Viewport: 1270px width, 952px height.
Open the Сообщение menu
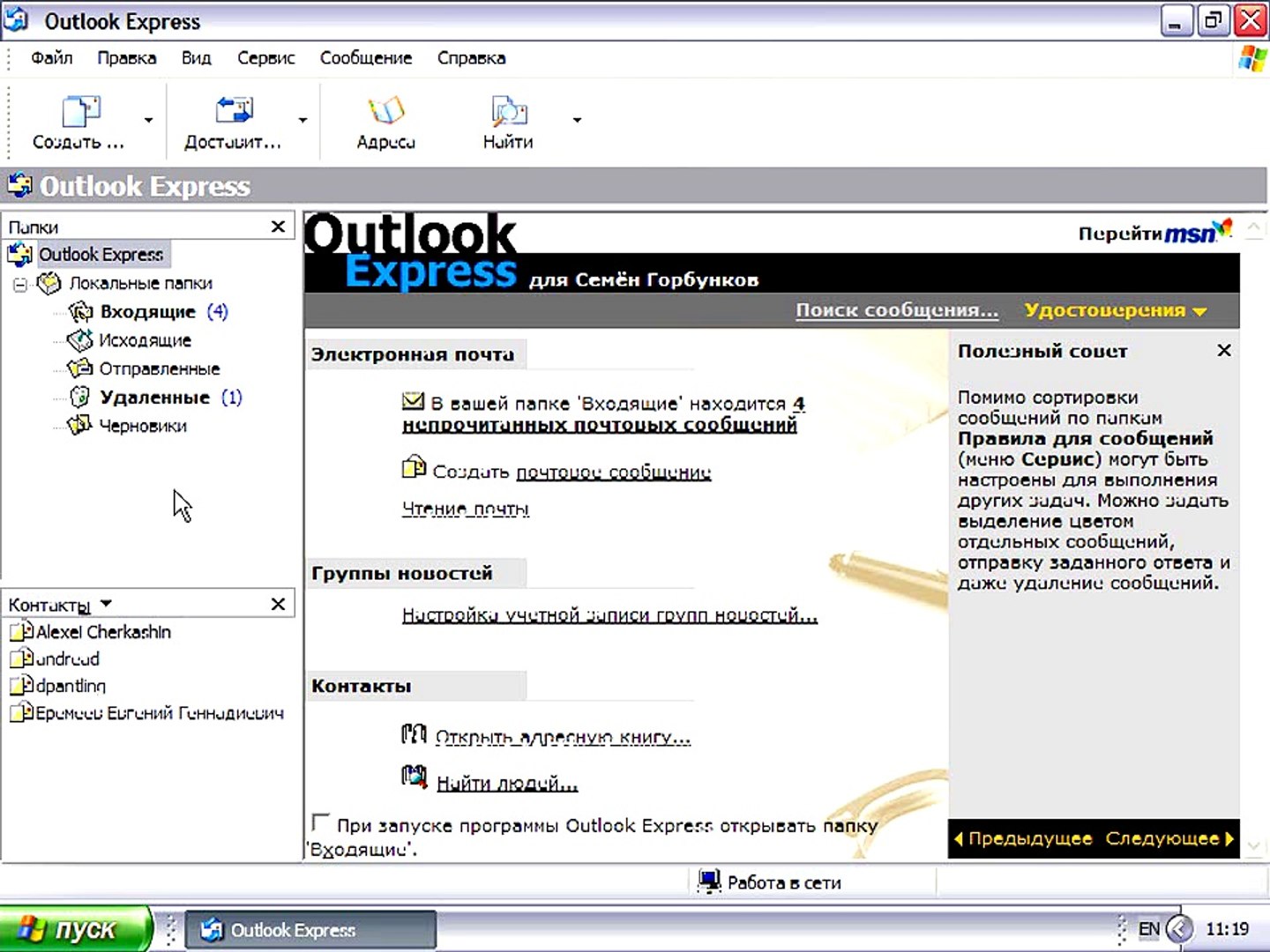pos(366,58)
